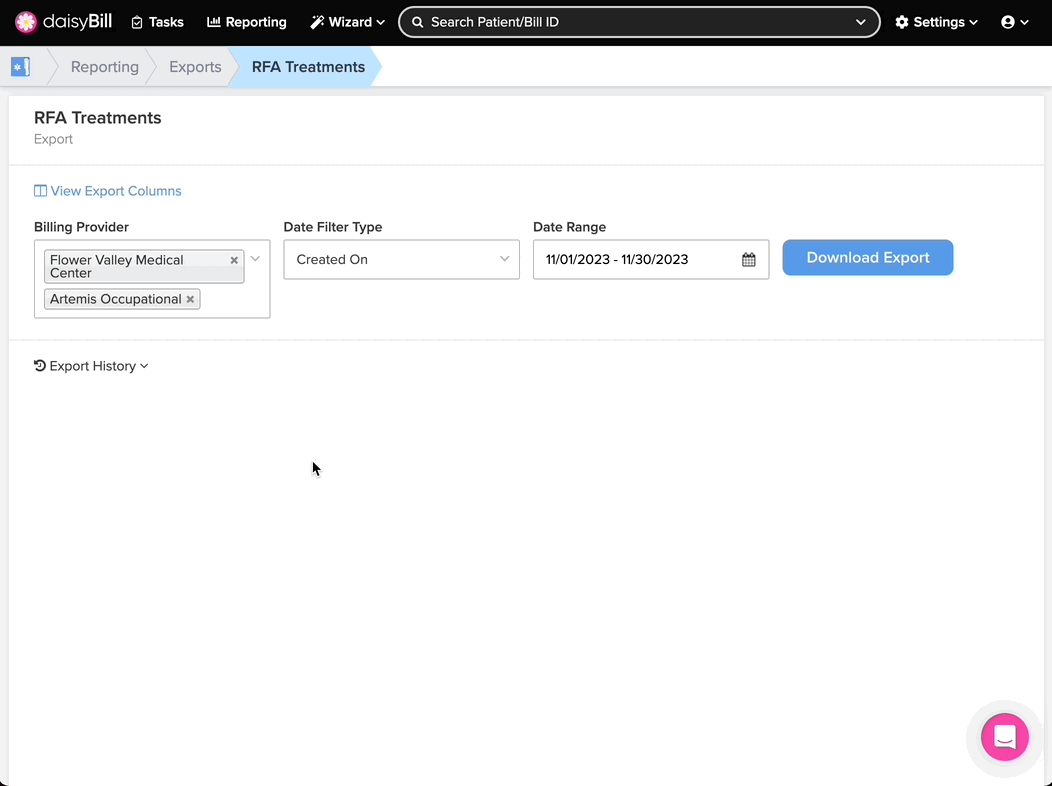Click the daisyBill flower logo
Screen dimensions: 1052x786
point(26,22)
